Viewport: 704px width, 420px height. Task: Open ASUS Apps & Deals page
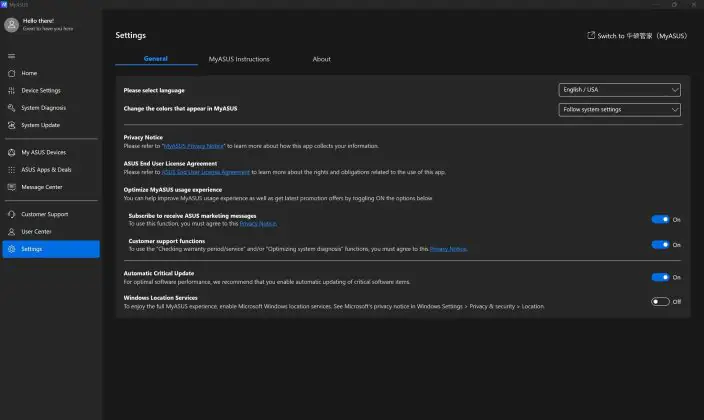click(x=51, y=170)
